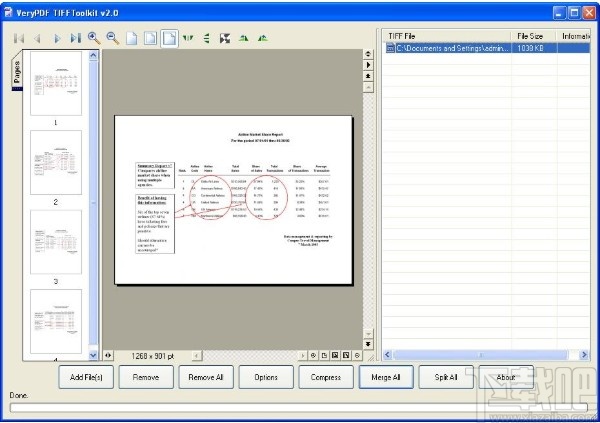Click the Compress button
The image size is (600, 423).
coord(326,377)
